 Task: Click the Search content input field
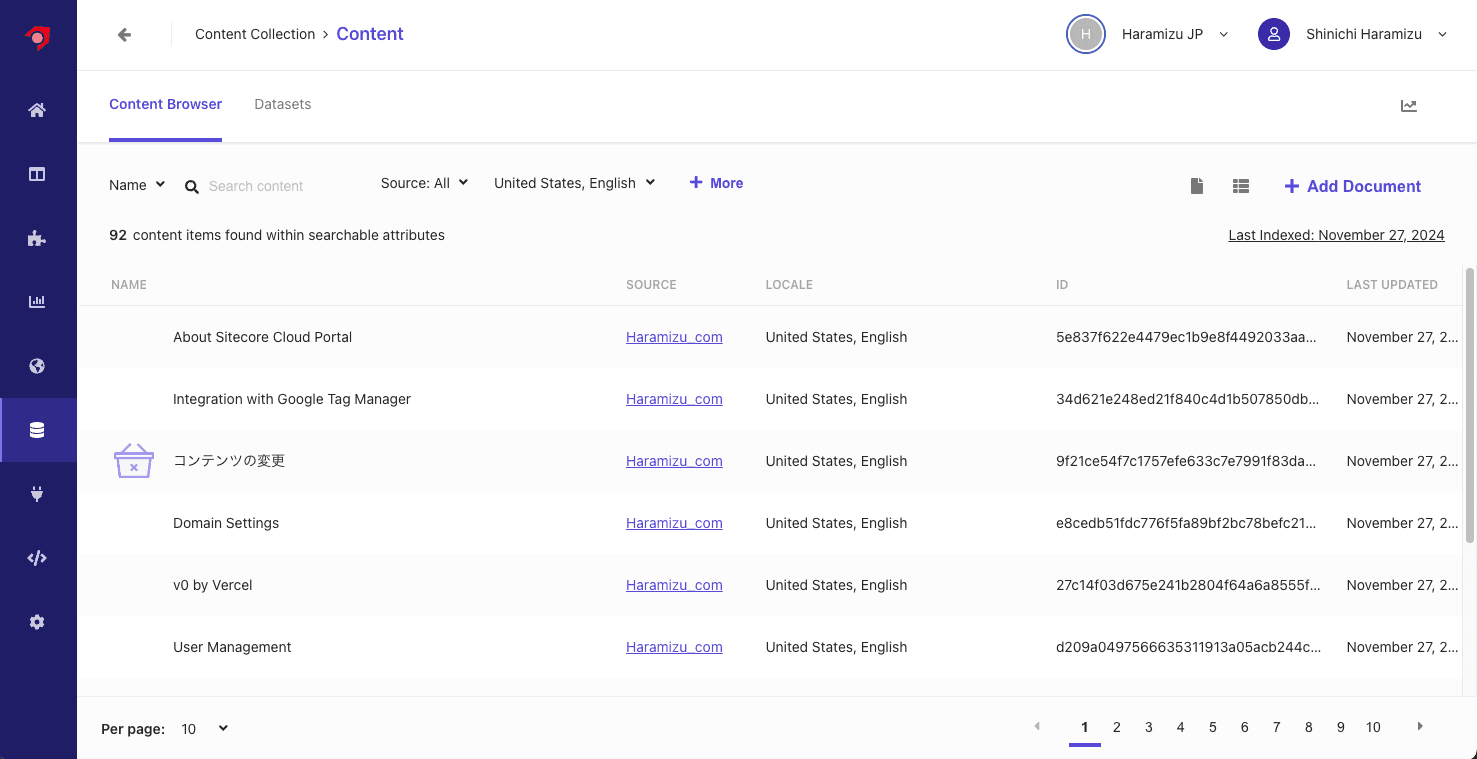coord(280,186)
